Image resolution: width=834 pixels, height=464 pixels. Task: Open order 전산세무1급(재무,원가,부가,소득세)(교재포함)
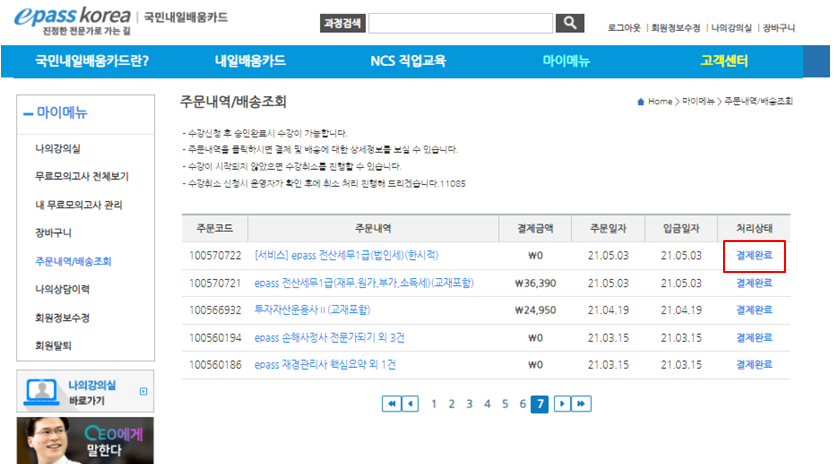point(364,283)
